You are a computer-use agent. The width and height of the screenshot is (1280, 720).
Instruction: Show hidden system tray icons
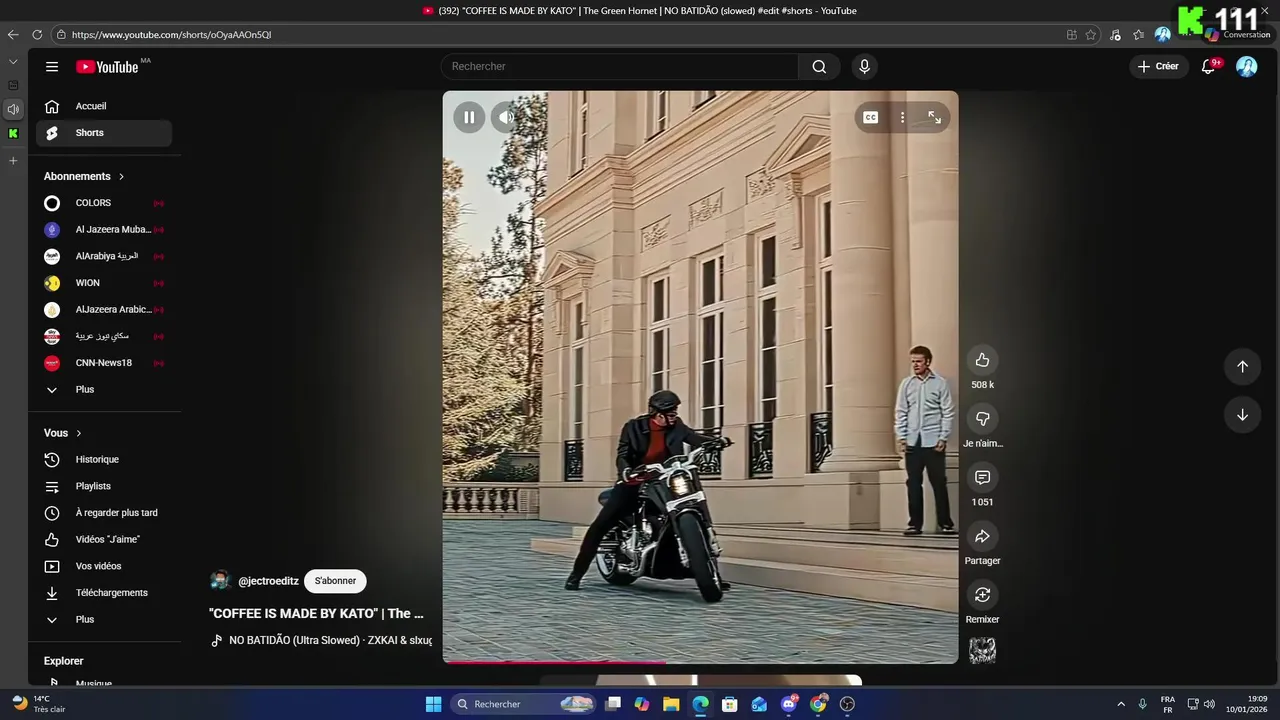(x=1120, y=704)
